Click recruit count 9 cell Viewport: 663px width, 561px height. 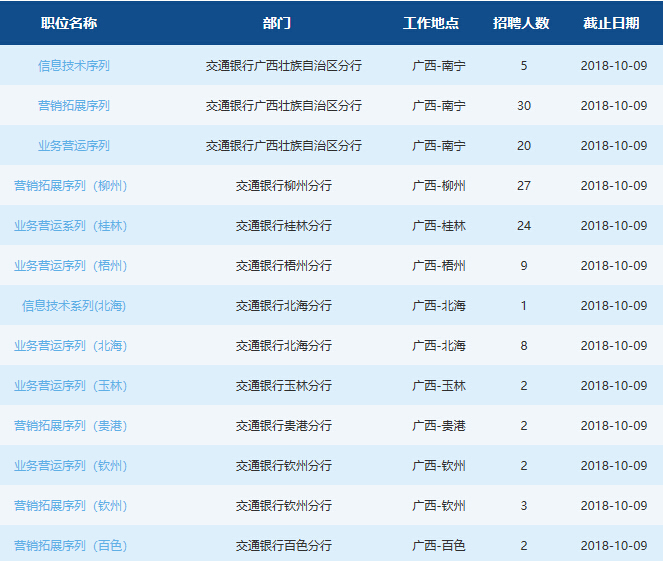pyautogui.click(x=524, y=265)
